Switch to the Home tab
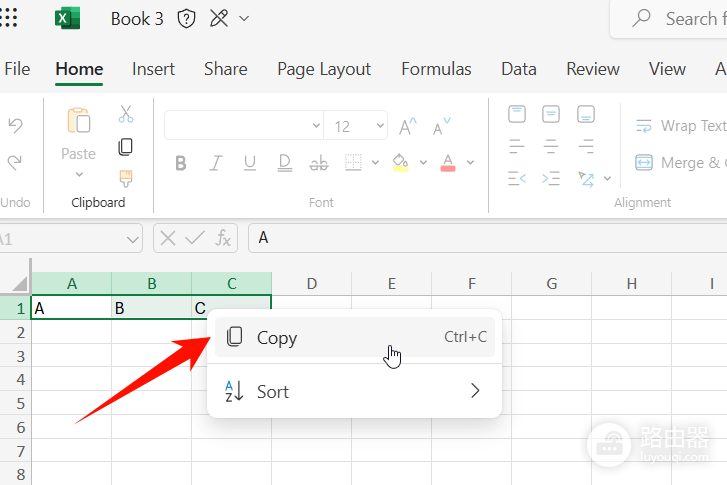 (79, 69)
